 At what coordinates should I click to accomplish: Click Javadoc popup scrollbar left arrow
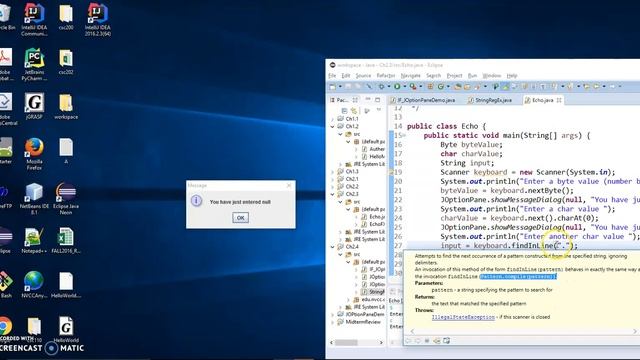click(x=412, y=331)
